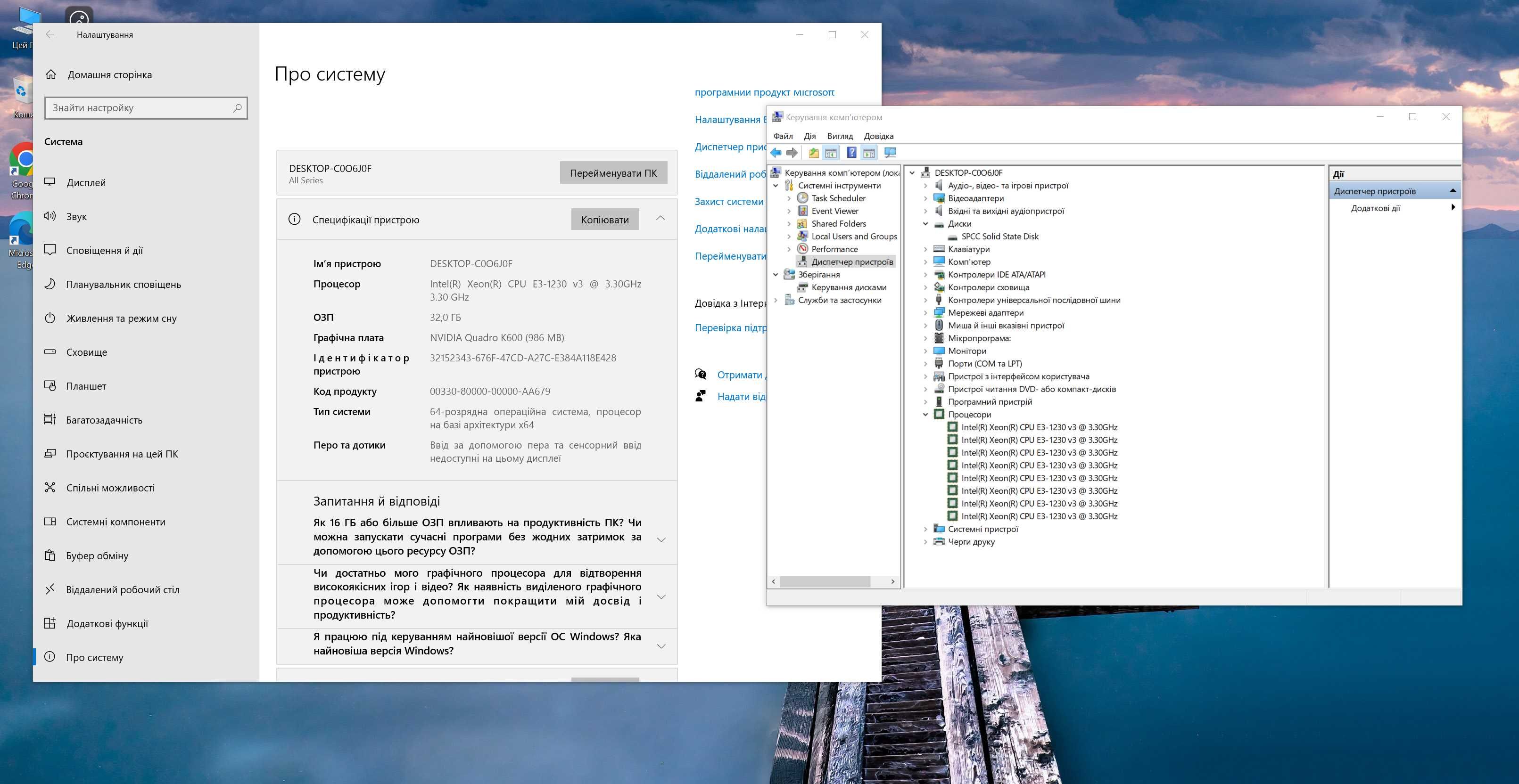Open Google Chrome desktop icon

[x=21, y=171]
